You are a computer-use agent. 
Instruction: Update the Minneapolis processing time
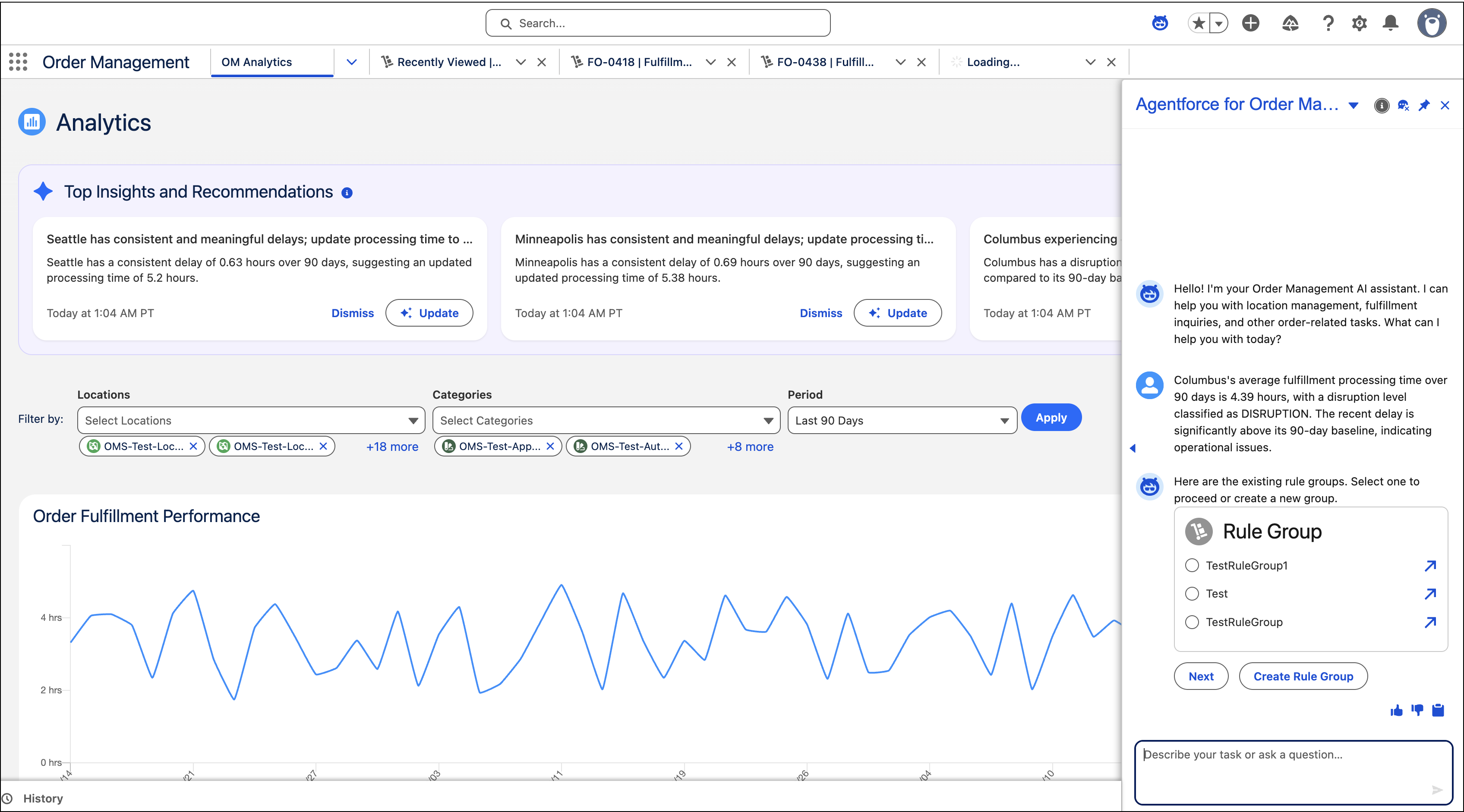pos(897,313)
